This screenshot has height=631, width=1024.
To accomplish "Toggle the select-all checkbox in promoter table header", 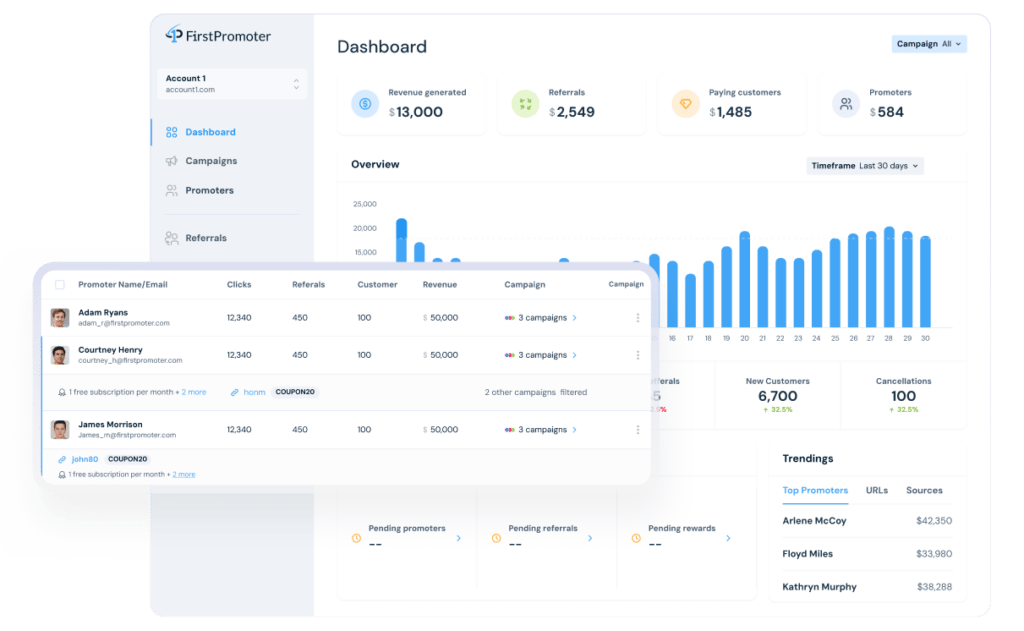I will pos(60,285).
